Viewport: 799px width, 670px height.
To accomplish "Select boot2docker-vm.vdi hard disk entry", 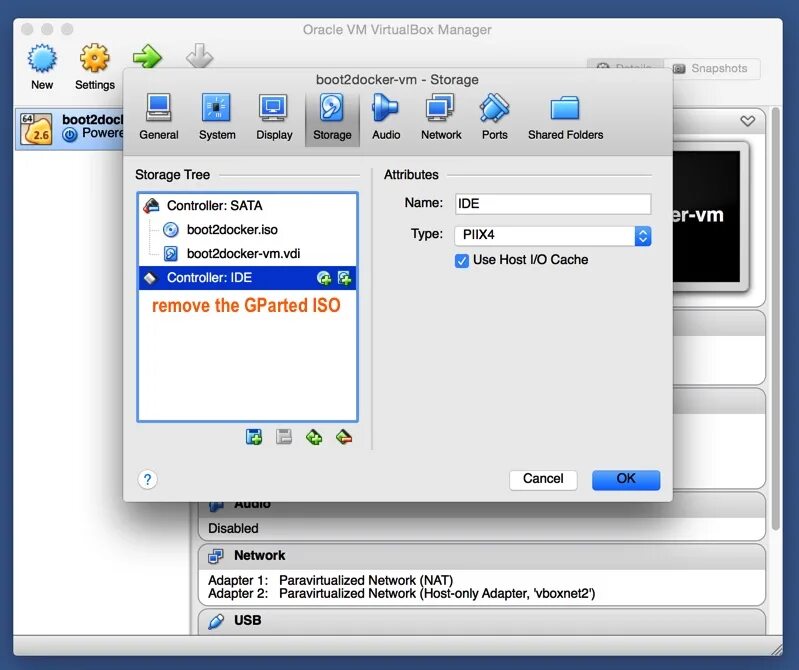I will [x=248, y=253].
